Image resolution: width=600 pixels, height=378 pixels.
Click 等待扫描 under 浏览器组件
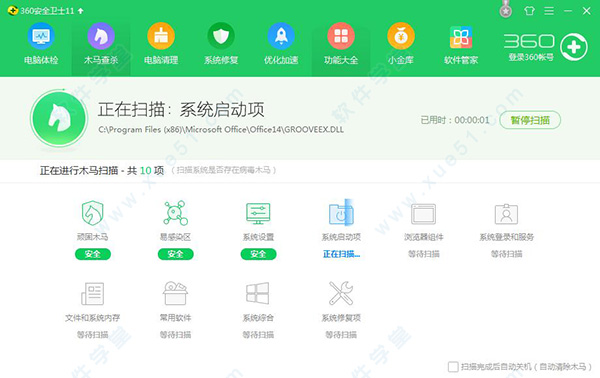(424, 254)
